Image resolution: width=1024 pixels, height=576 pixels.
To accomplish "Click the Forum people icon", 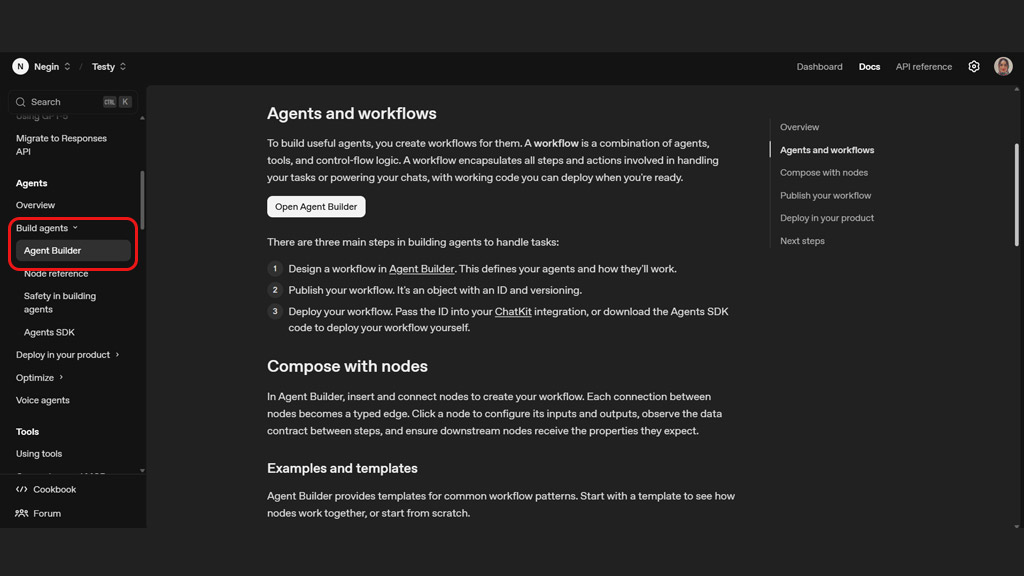I will tap(22, 513).
